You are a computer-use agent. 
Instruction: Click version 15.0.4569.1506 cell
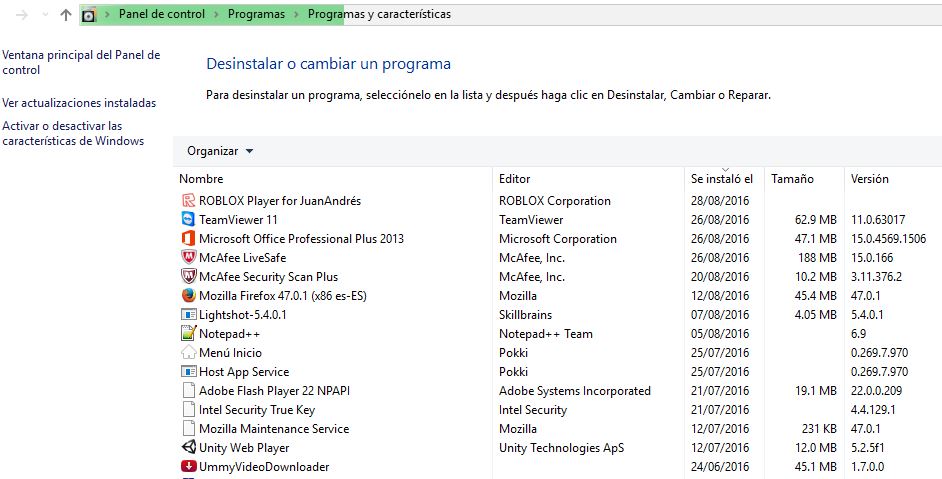pyautogui.click(x=888, y=239)
